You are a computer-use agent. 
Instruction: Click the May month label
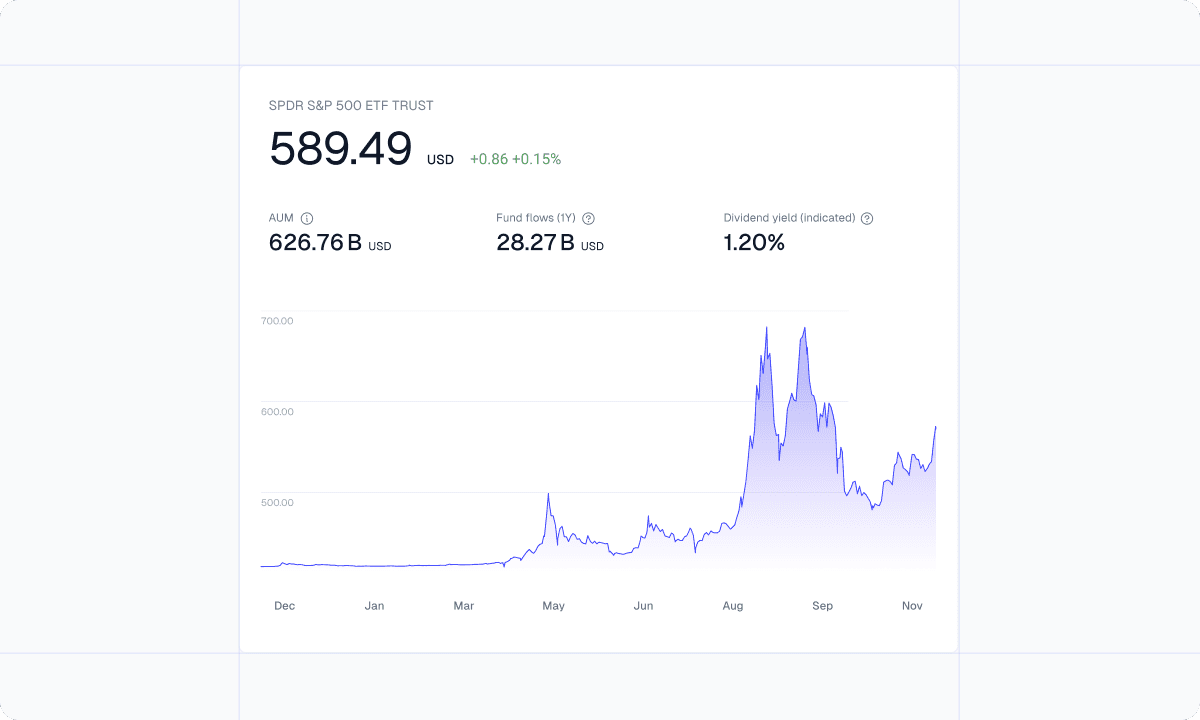point(553,606)
